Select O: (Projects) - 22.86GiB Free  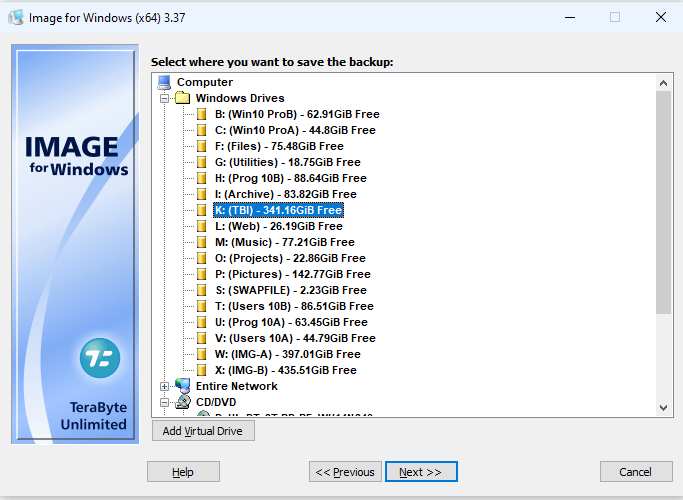pyautogui.click(x=290, y=258)
